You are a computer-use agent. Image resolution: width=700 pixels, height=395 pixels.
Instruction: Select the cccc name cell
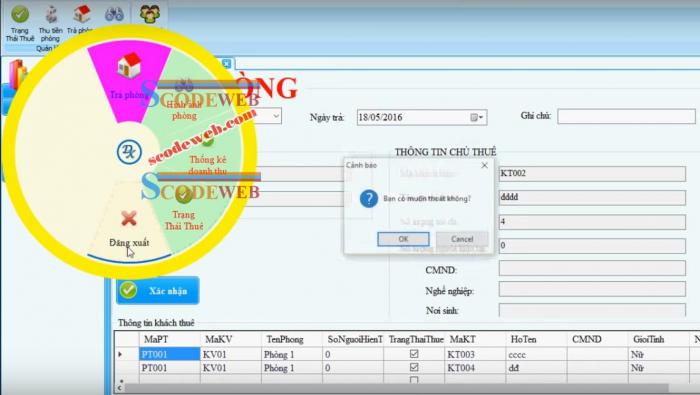point(537,354)
